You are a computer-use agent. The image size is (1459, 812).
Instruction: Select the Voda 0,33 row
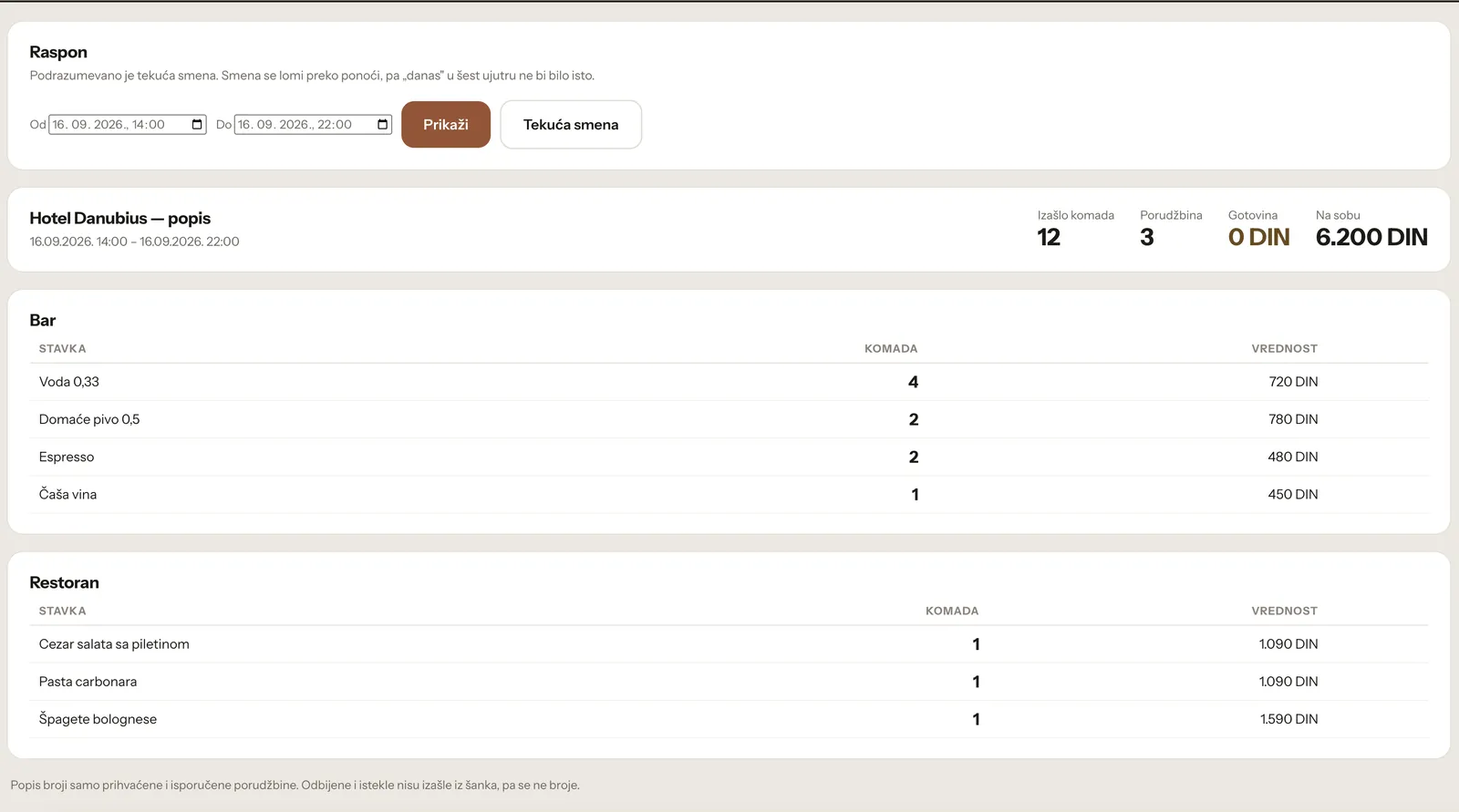tap(729, 382)
